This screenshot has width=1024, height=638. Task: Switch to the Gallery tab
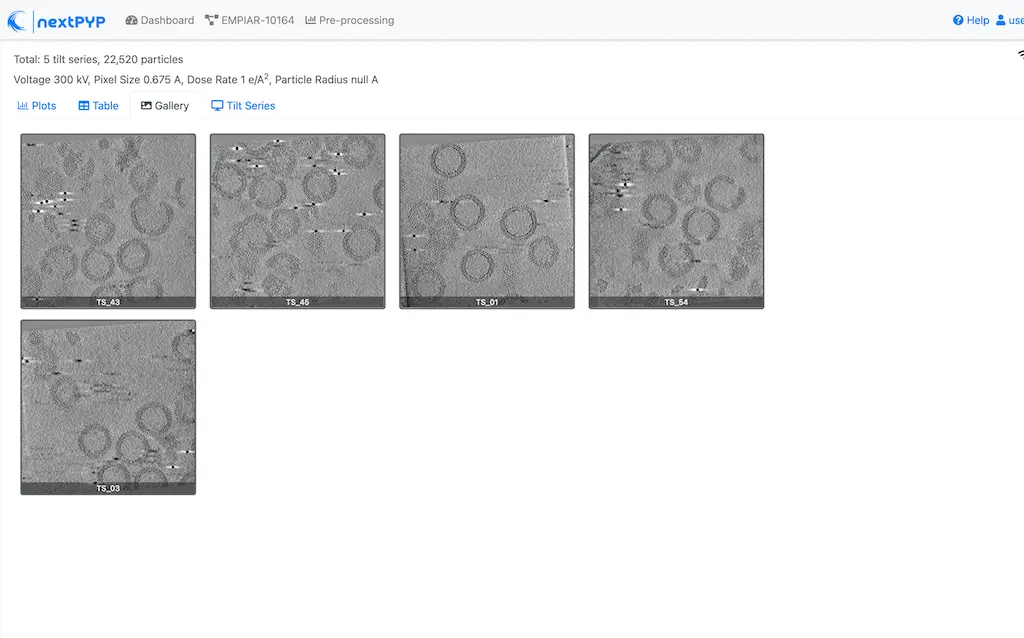165,106
